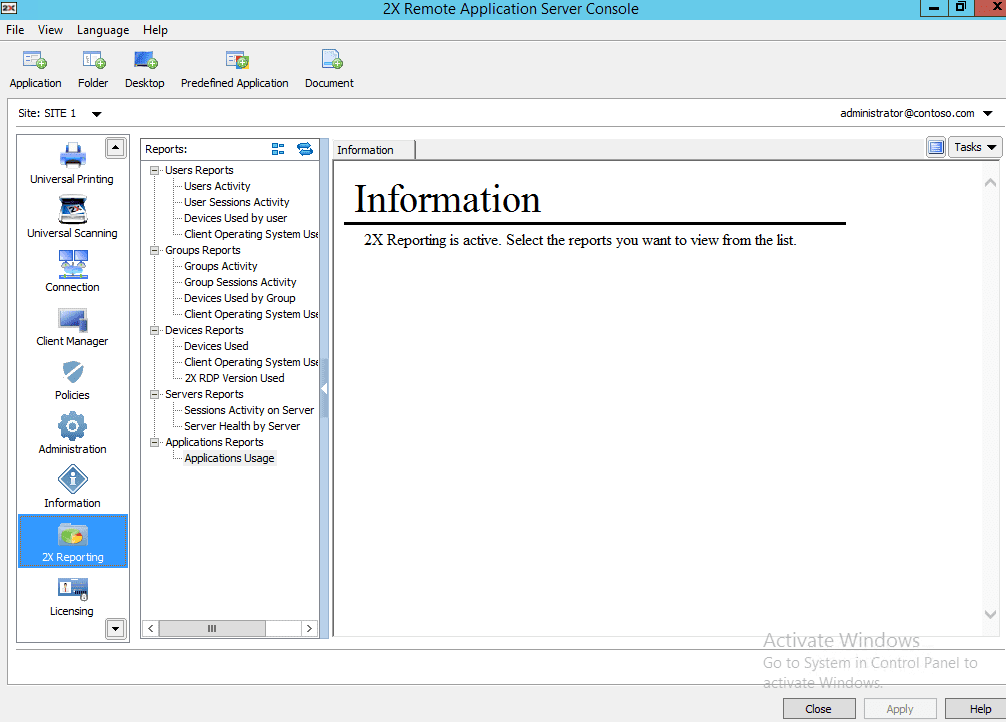1006x722 pixels.
Task: Open the View menu
Action: coord(50,30)
